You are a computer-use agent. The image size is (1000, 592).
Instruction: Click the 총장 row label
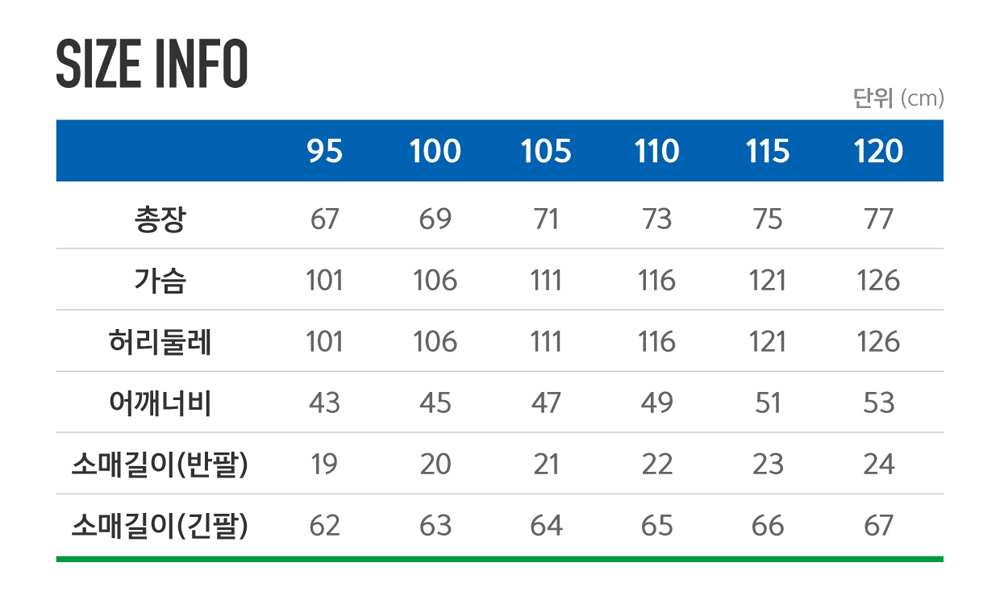pos(159,219)
